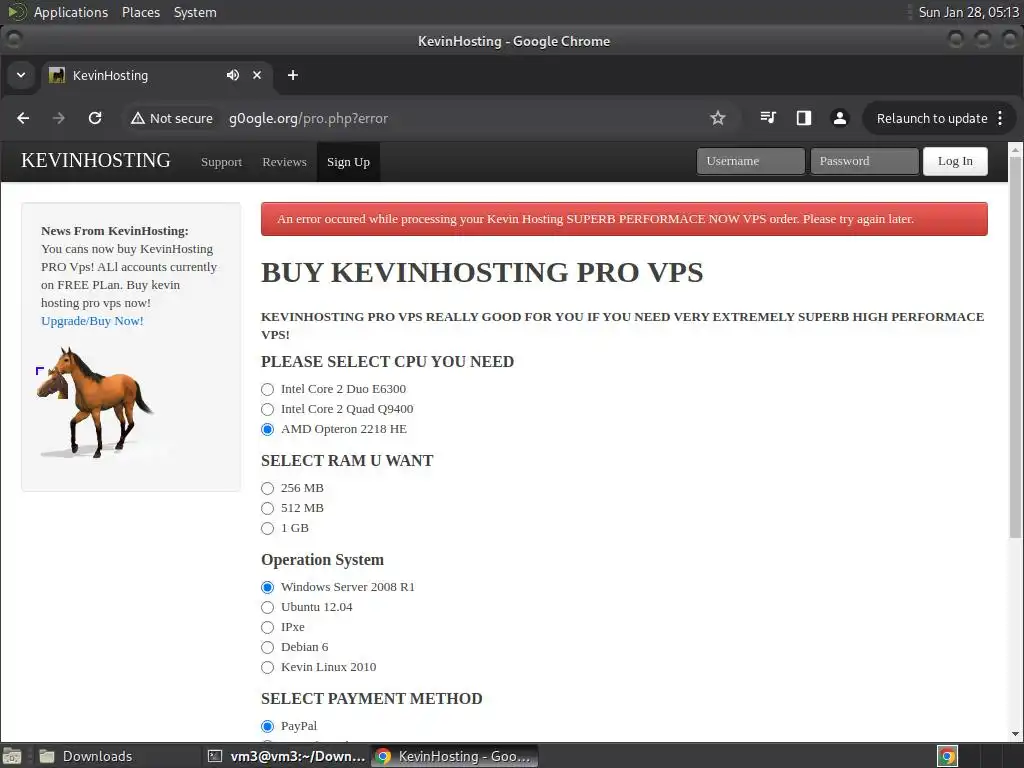Viewport: 1024px width, 768px height.
Task: Switch to KevinHosting Chrome taskbar entry
Action: (455, 756)
